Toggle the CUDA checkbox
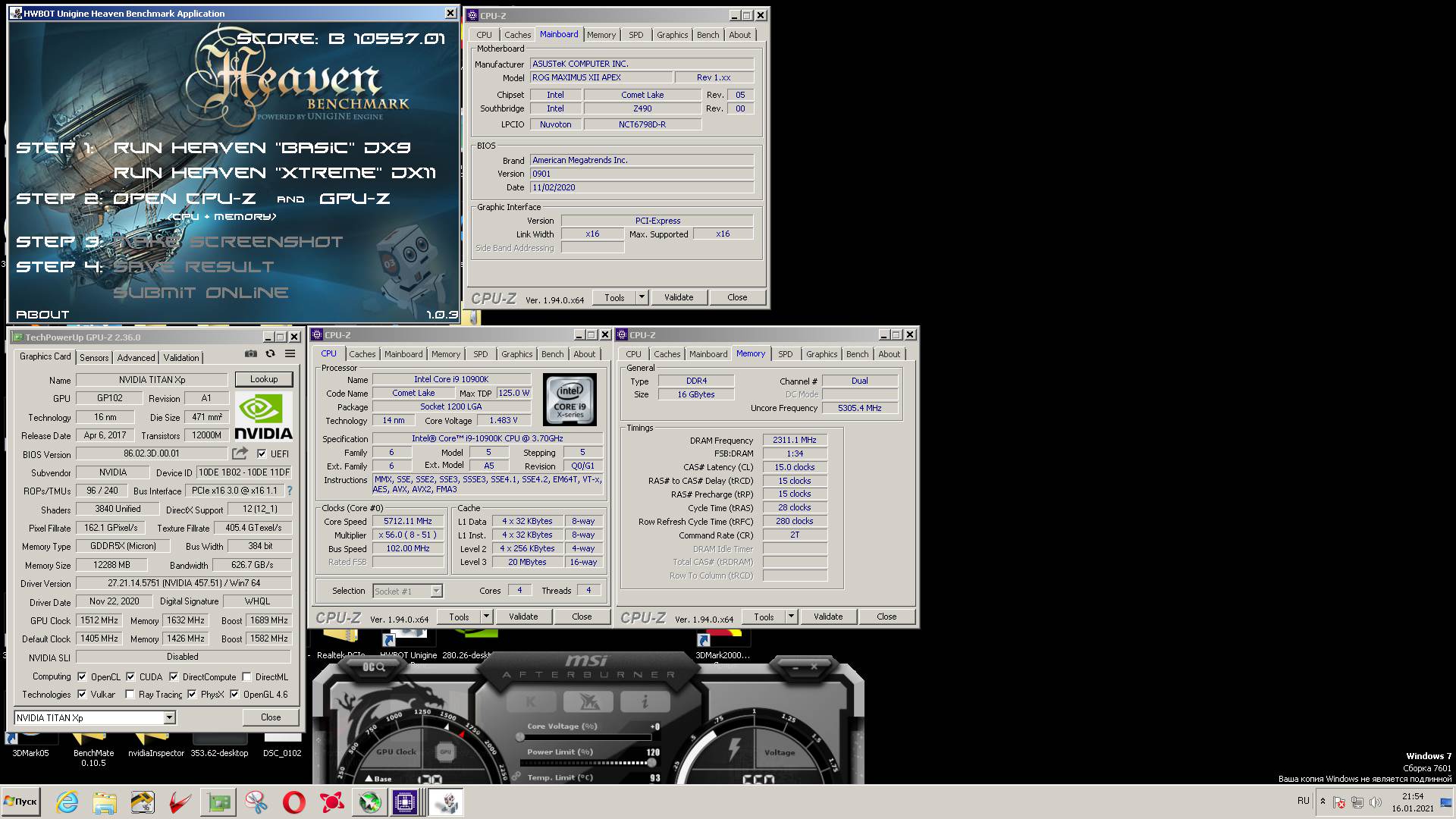This screenshot has height=819, width=1456. 130,676
